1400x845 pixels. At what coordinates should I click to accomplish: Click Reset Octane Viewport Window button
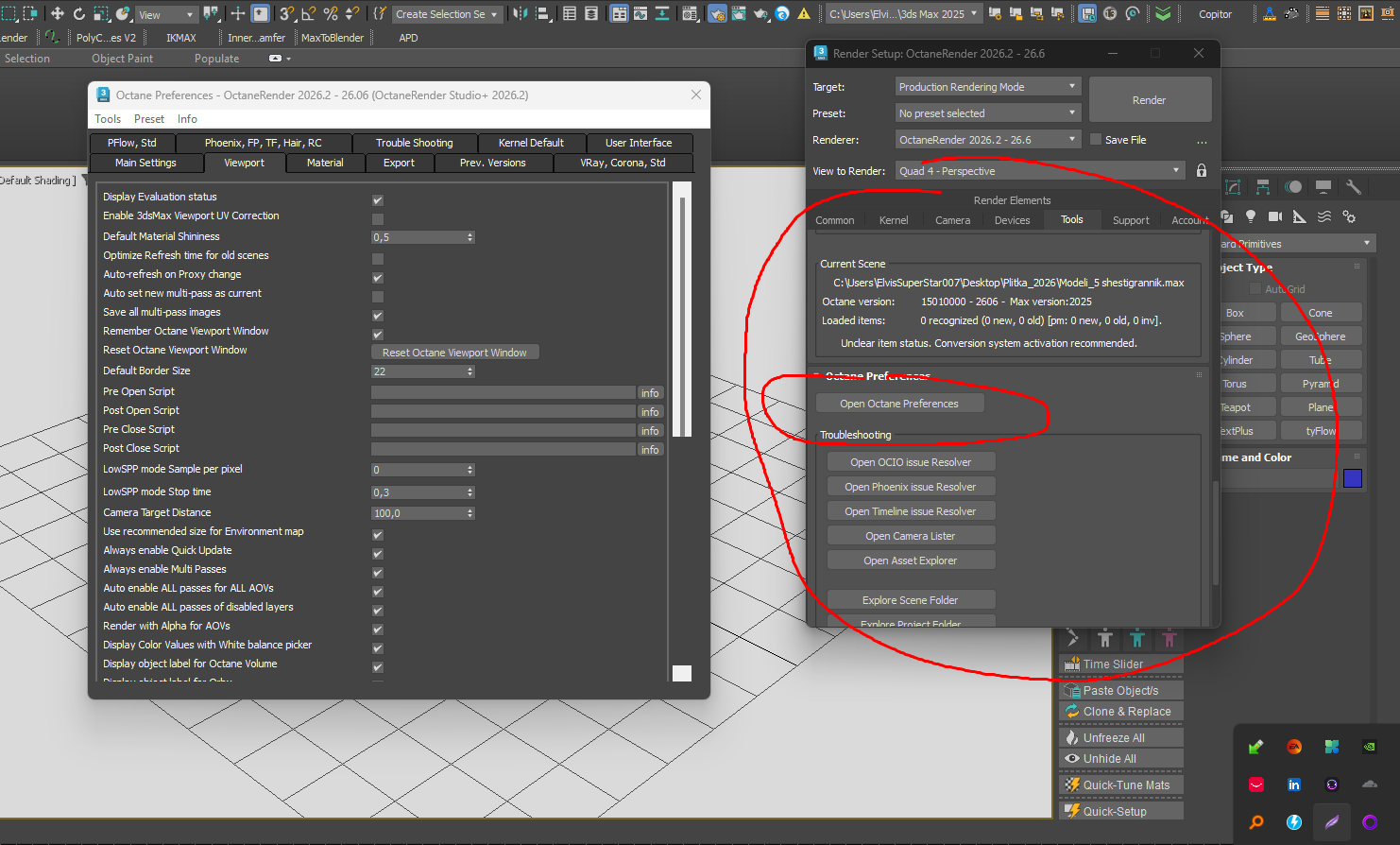tap(454, 353)
